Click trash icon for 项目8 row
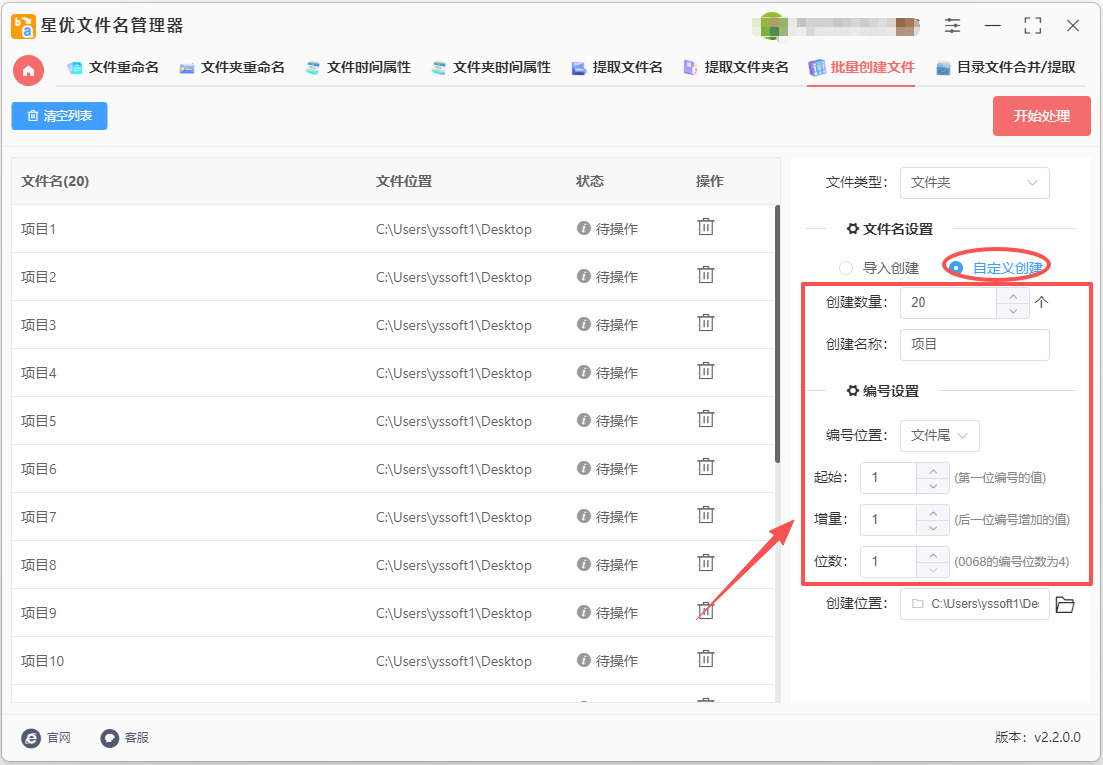 [x=706, y=563]
